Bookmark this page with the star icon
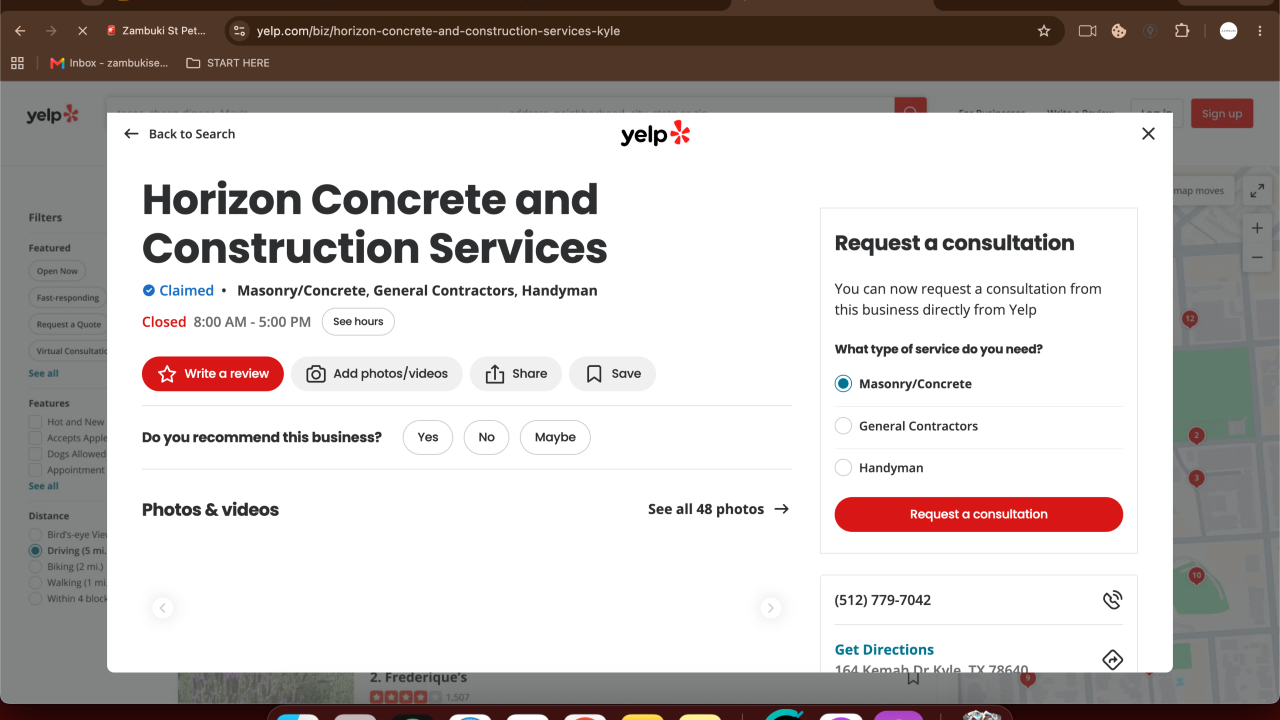This screenshot has height=720, width=1280. (x=1044, y=31)
